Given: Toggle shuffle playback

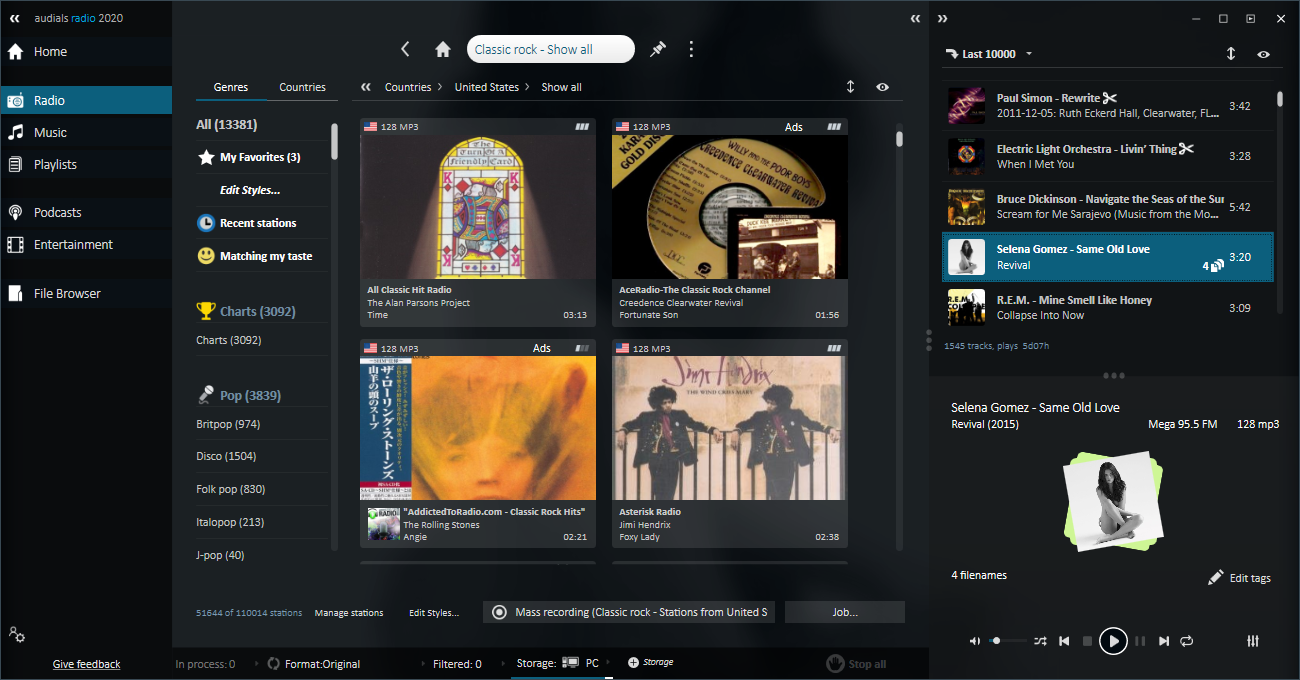Looking at the screenshot, I should pyautogui.click(x=1040, y=641).
